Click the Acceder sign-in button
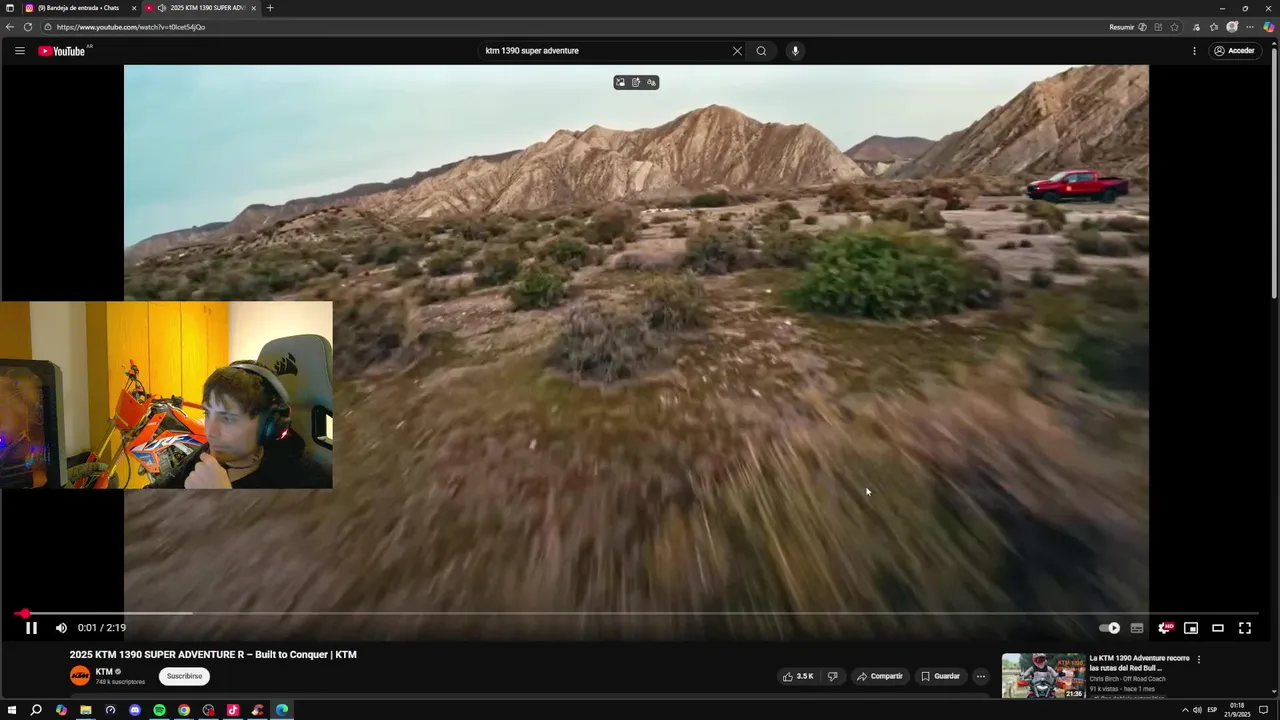 pyautogui.click(x=1234, y=51)
